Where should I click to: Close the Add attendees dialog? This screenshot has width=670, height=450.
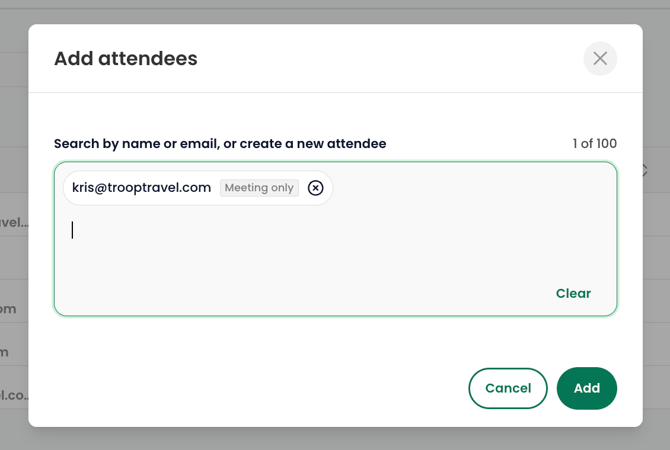[600, 58]
